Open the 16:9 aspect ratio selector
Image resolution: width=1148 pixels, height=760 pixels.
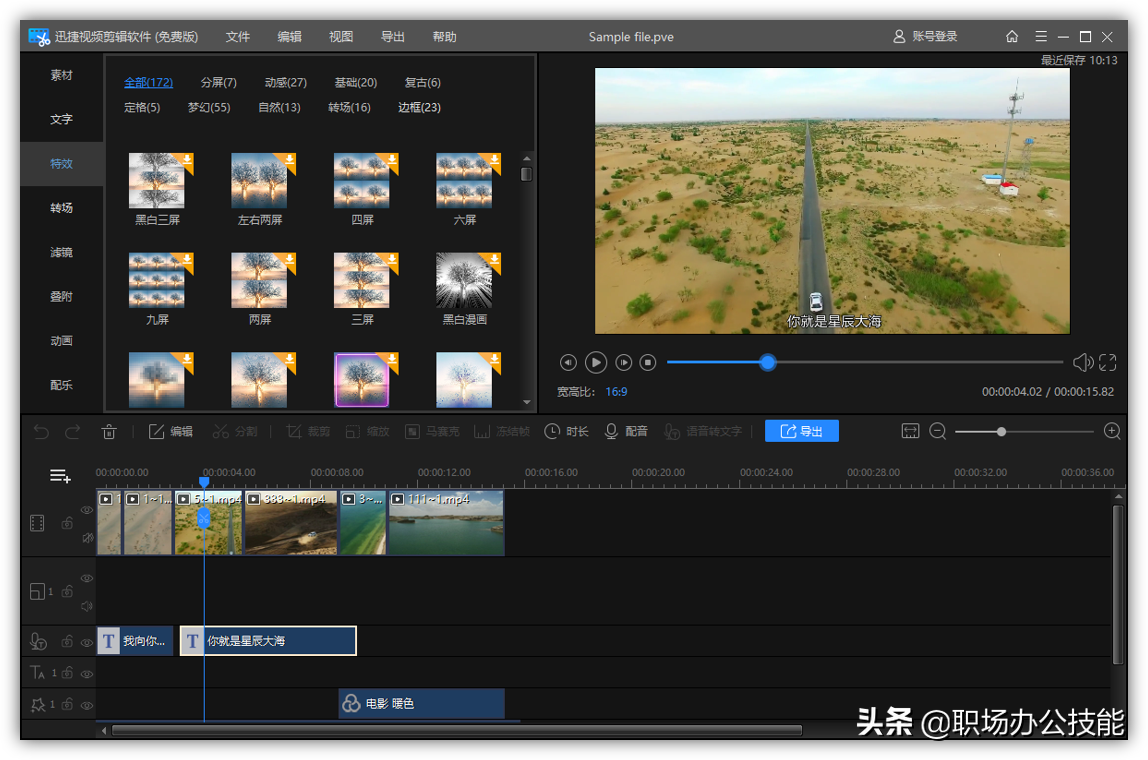[x=616, y=392]
